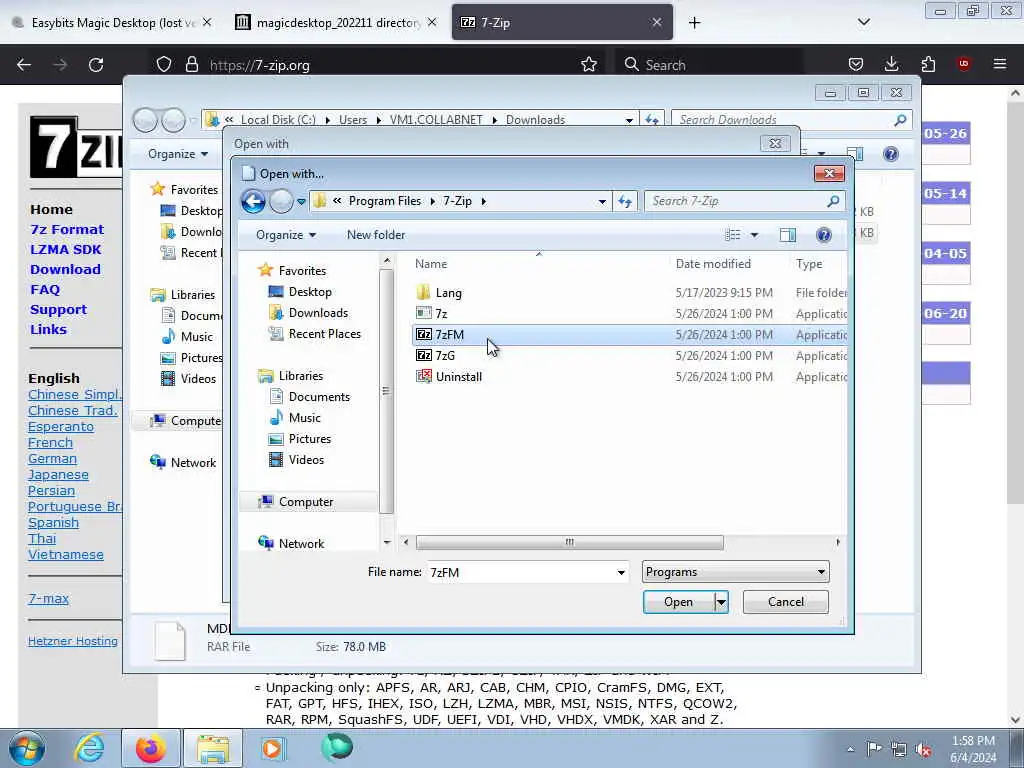Click the Back arrow in Open with dialog
Viewport: 1024px width, 768px height.
point(253,201)
